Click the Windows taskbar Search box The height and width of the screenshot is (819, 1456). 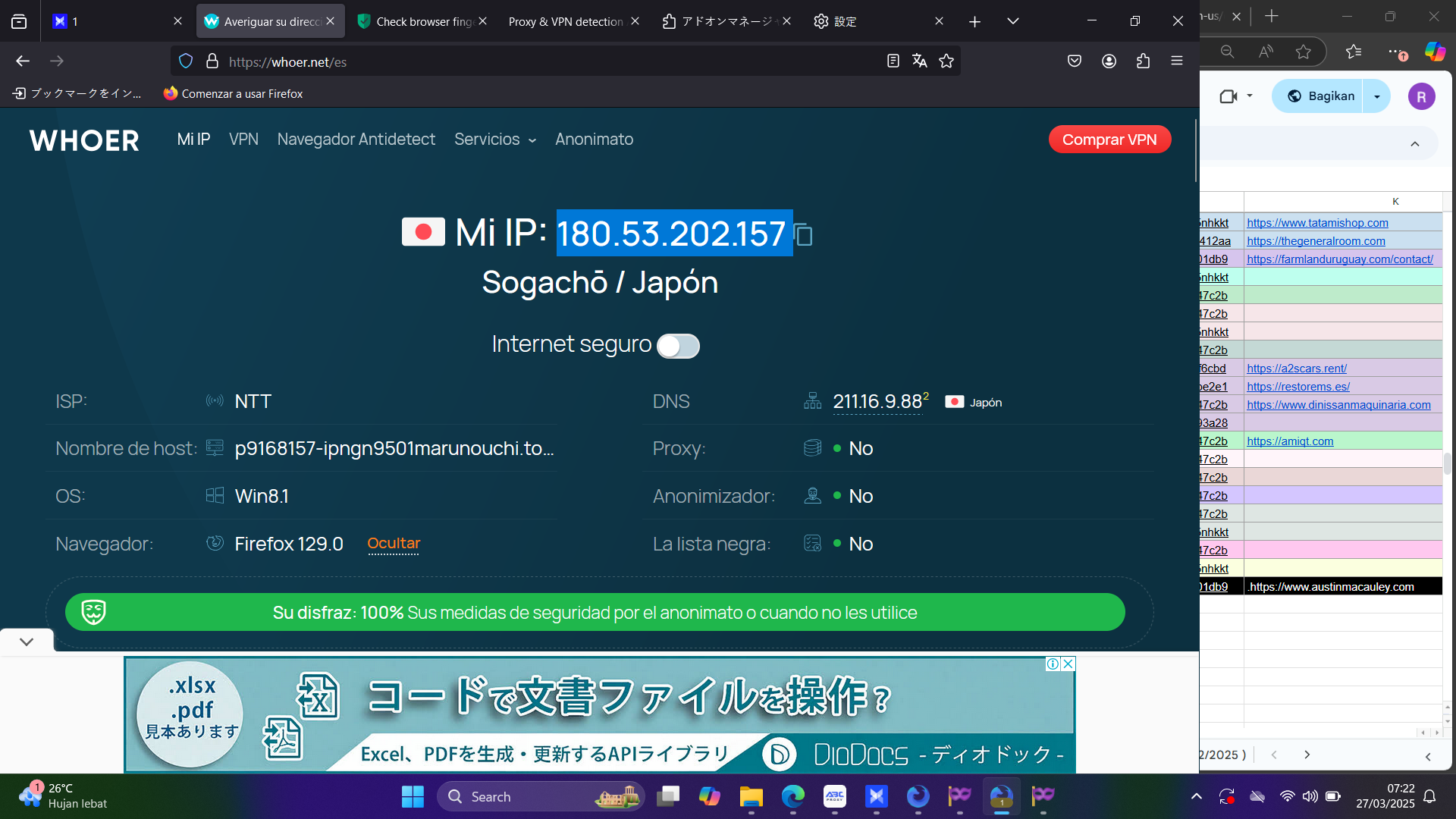click(540, 797)
